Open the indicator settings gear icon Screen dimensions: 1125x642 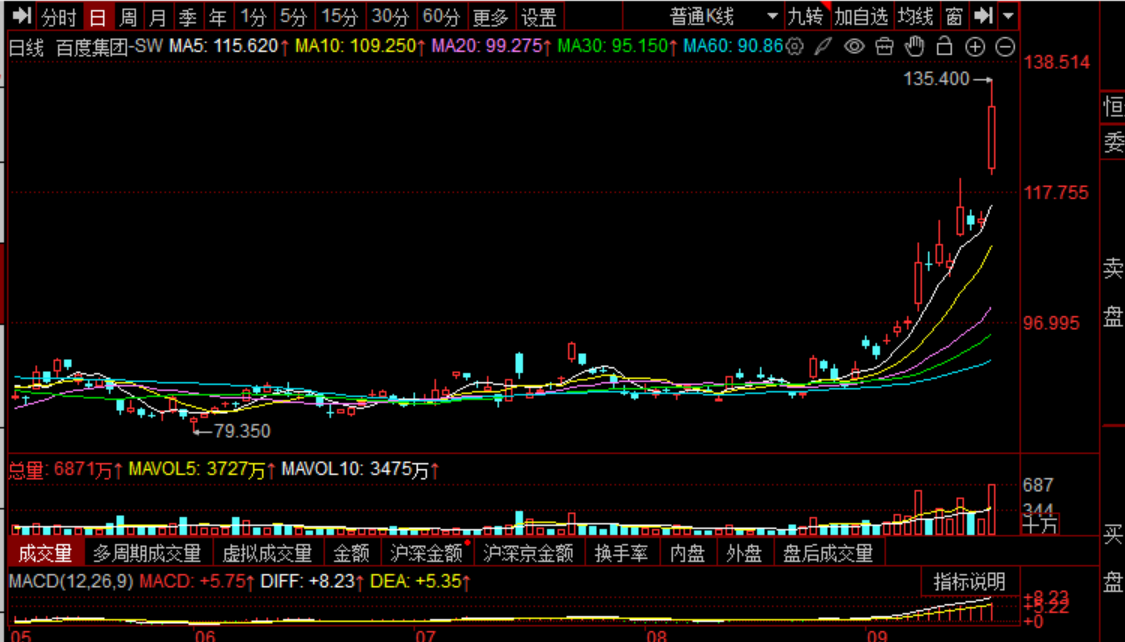pos(794,47)
